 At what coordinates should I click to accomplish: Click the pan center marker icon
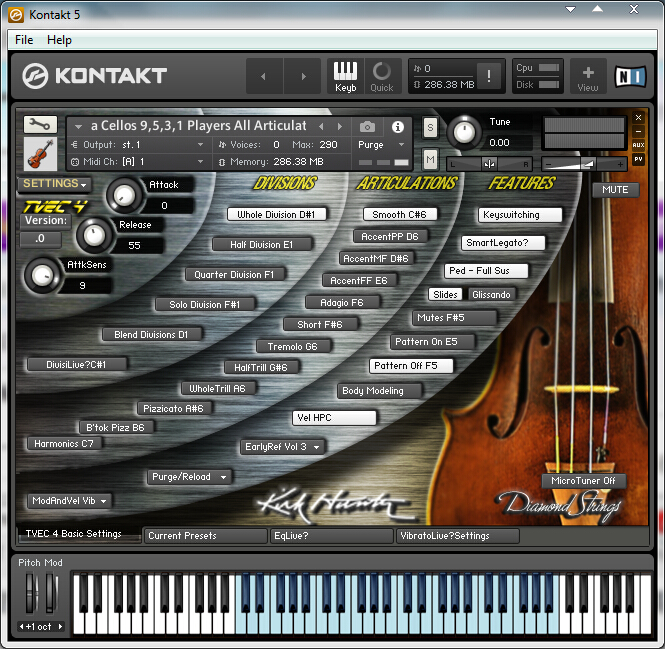pos(489,164)
